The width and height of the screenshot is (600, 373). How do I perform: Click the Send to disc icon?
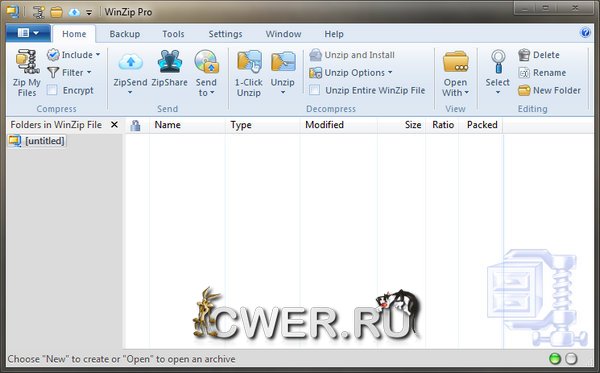(207, 61)
